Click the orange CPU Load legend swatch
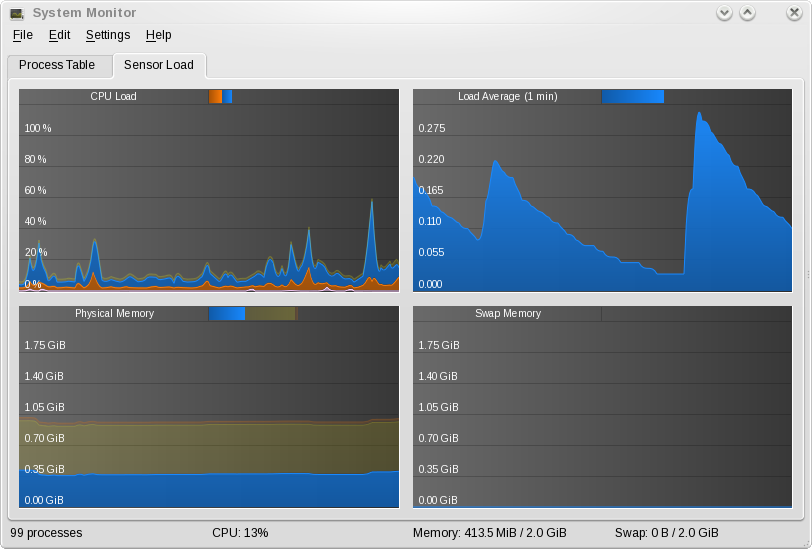 215,97
